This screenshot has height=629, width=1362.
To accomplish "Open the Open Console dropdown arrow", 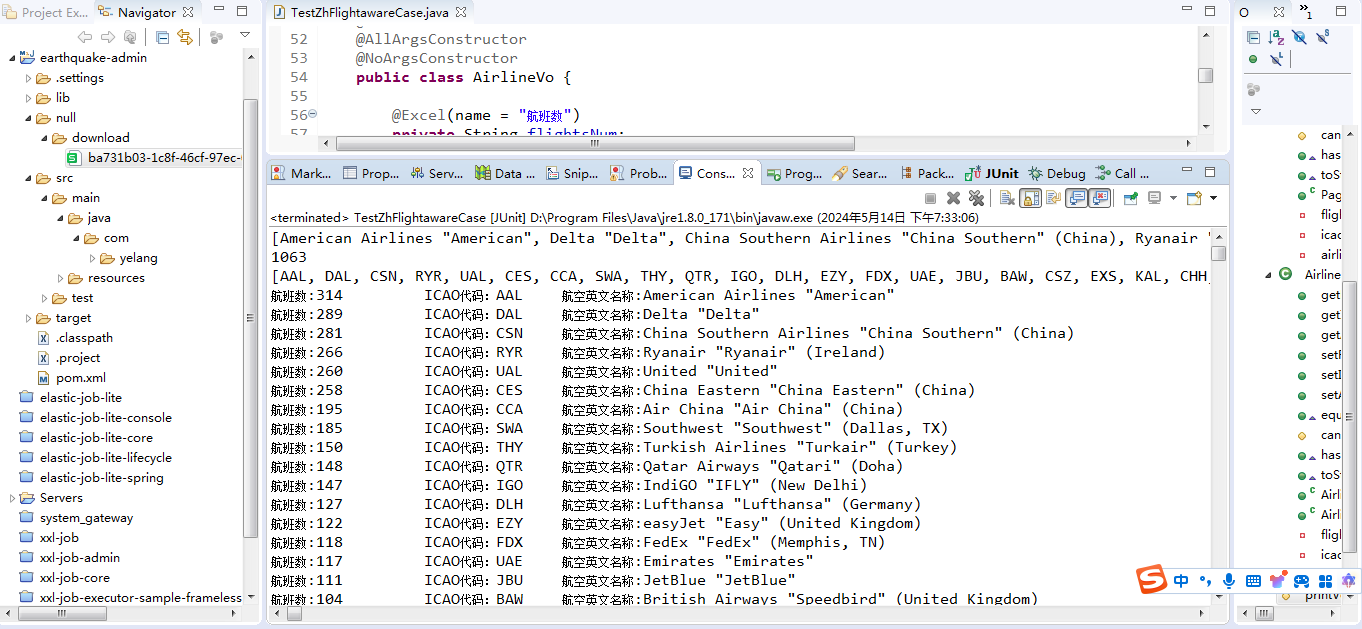I will tap(1213, 198).
